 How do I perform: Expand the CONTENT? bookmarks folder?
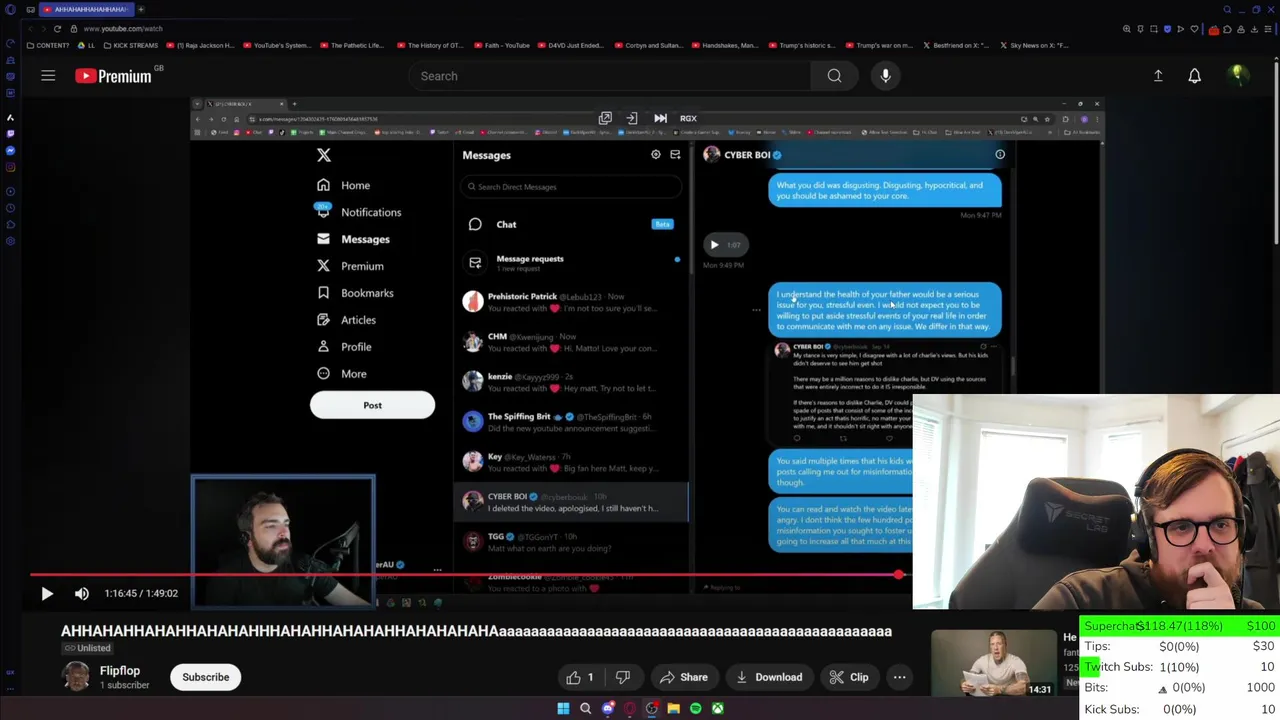click(x=48, y=45)
